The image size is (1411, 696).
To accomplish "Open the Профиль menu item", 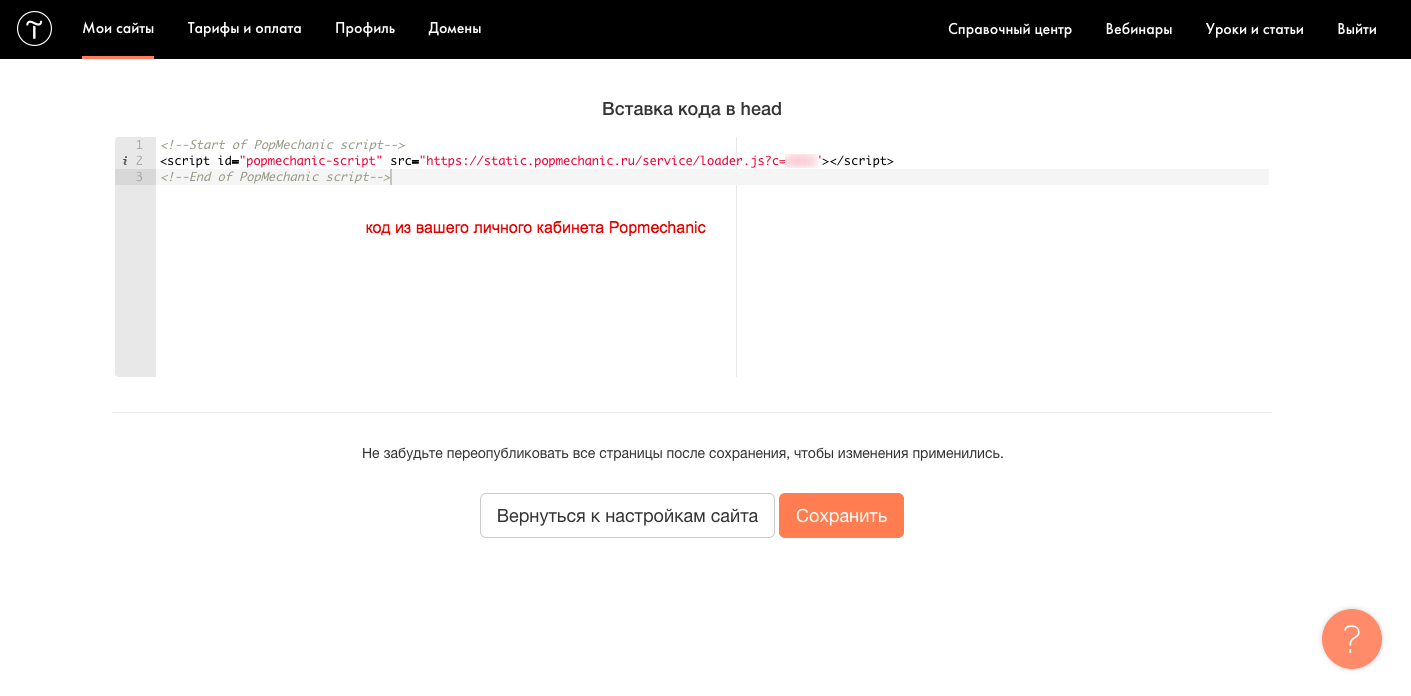I will point(365,29).
